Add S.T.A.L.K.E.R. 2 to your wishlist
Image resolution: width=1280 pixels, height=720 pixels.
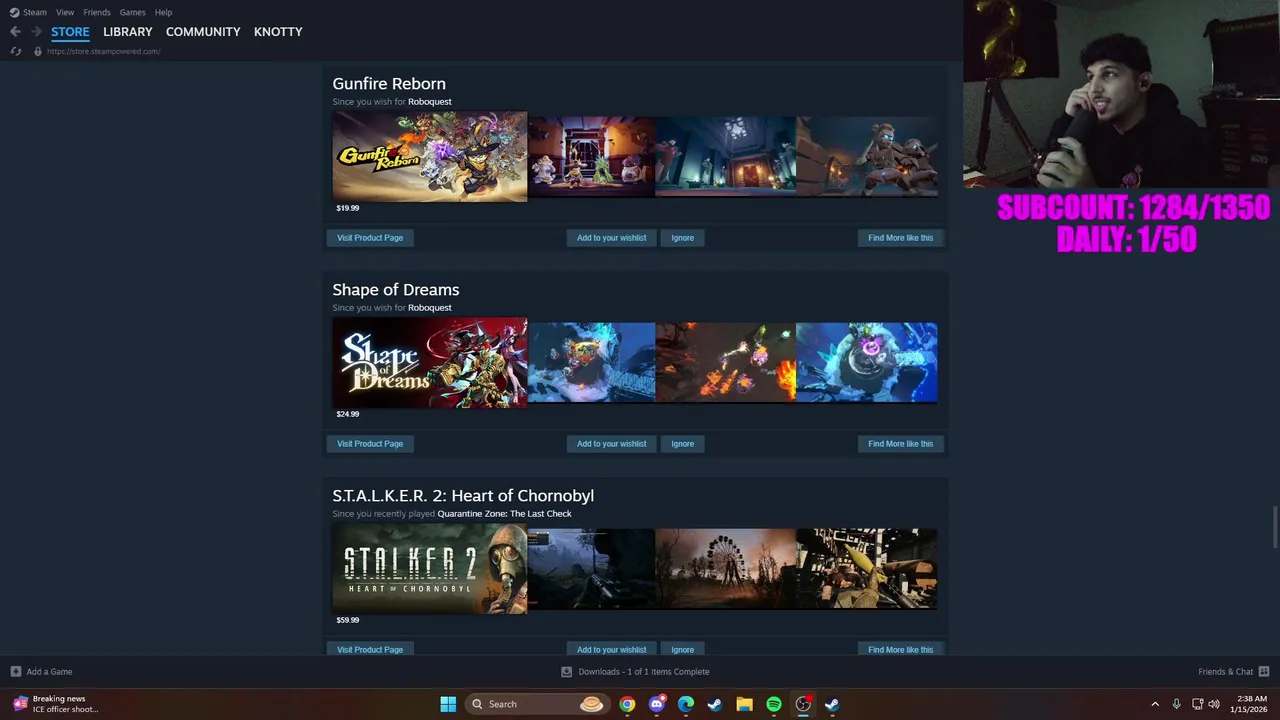[x=612, y=649]
